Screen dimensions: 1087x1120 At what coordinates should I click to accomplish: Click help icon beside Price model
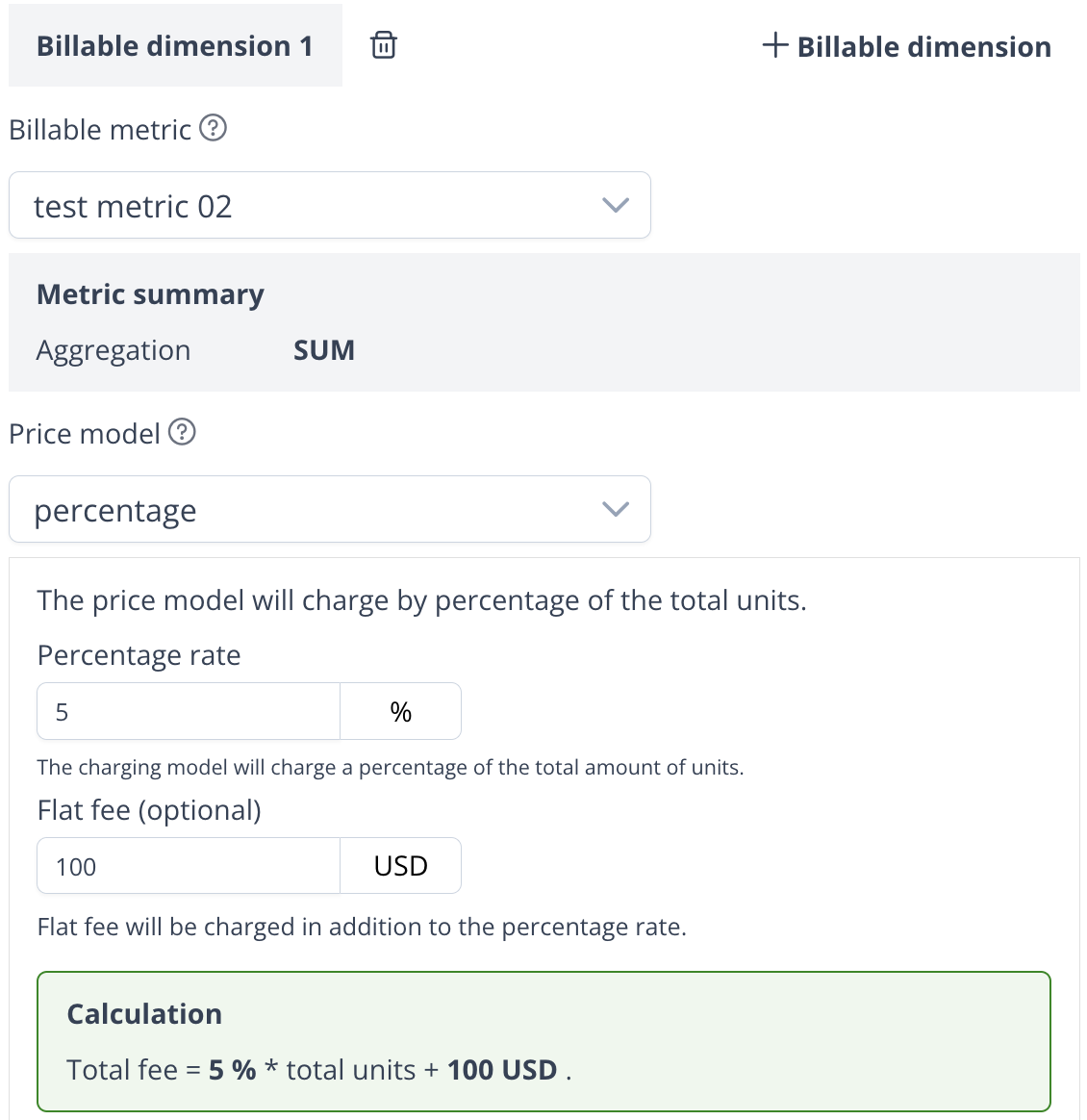pos(182,432)
